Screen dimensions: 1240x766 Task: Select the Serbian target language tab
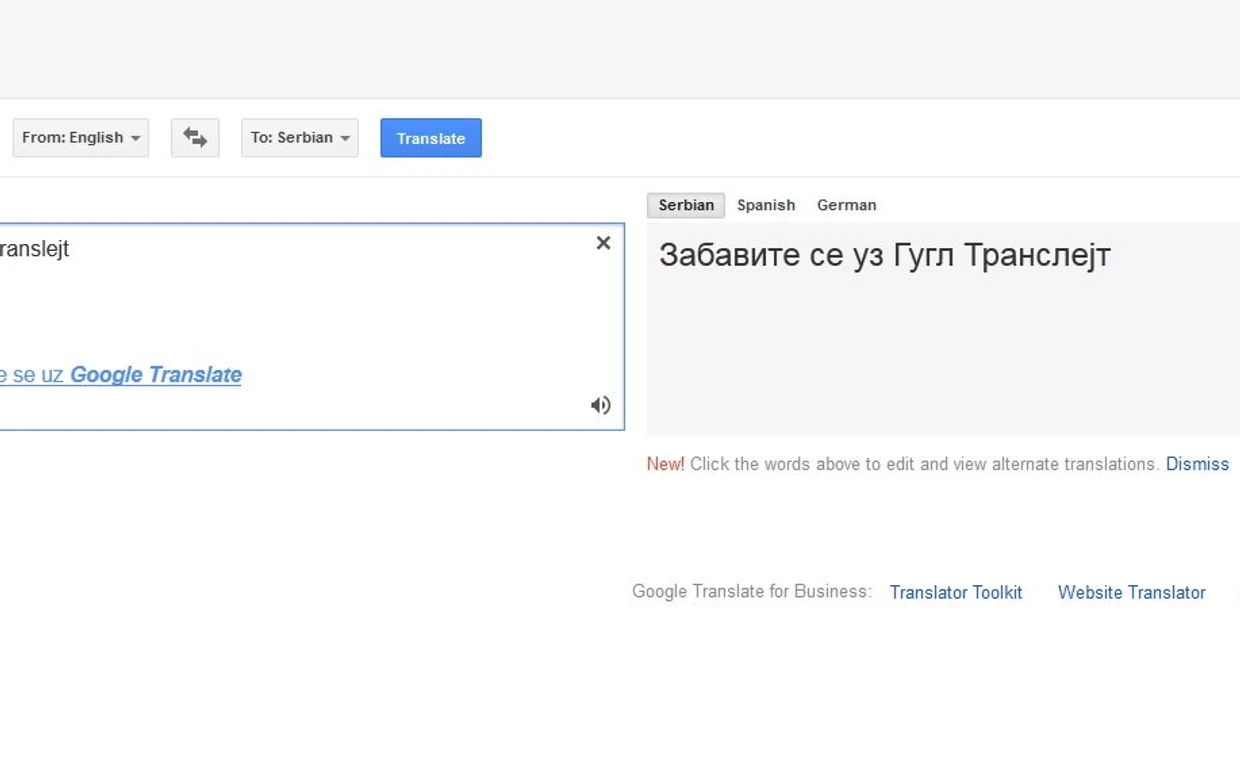coord(686,205)
